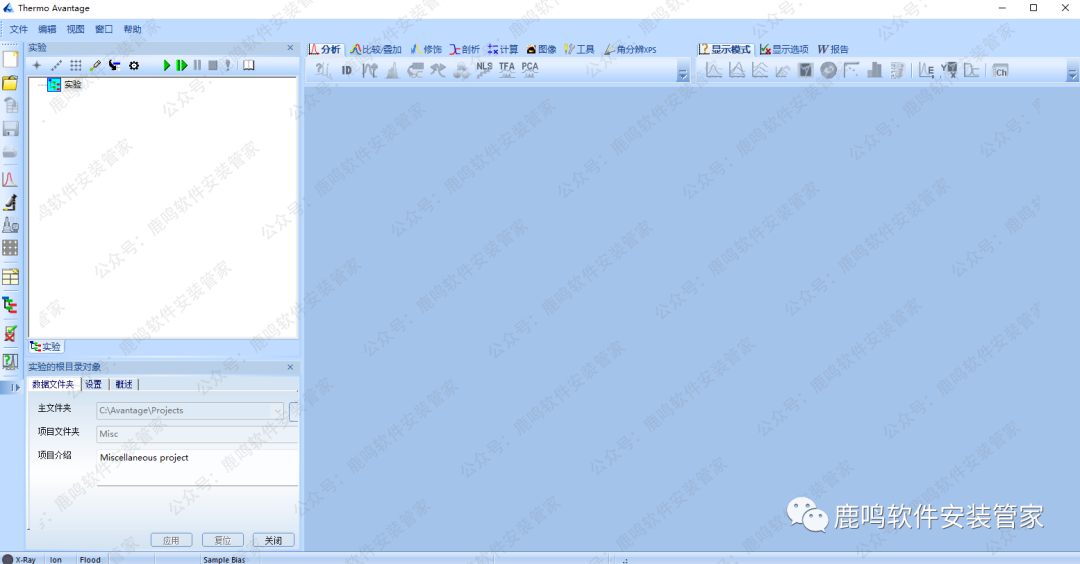Expand the display mode toolbar overflow arrow
Screen dimensions: 1080x564
pos(1072,75)
